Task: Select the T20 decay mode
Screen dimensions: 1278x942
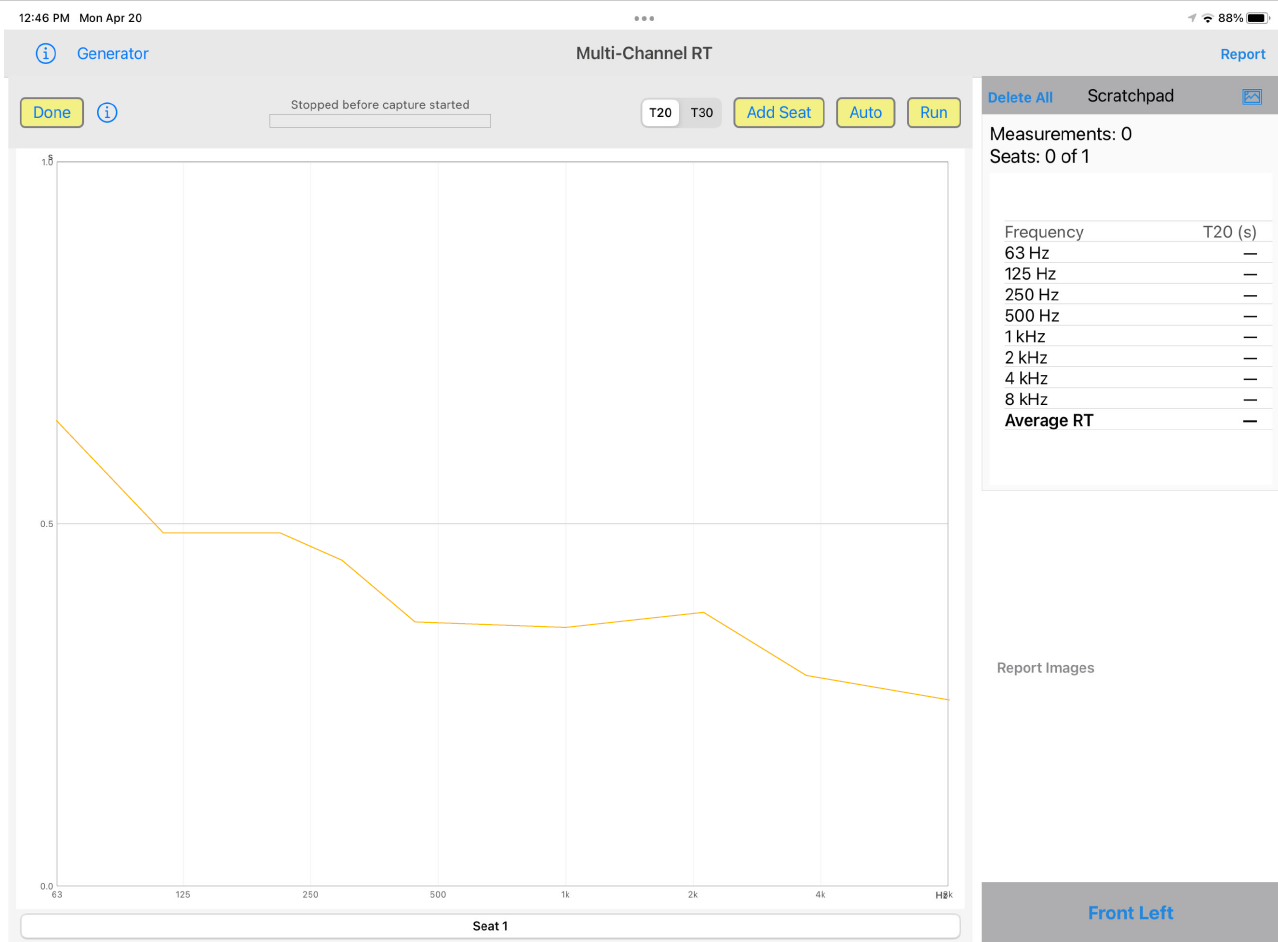Action: click(x=660, y=113)
